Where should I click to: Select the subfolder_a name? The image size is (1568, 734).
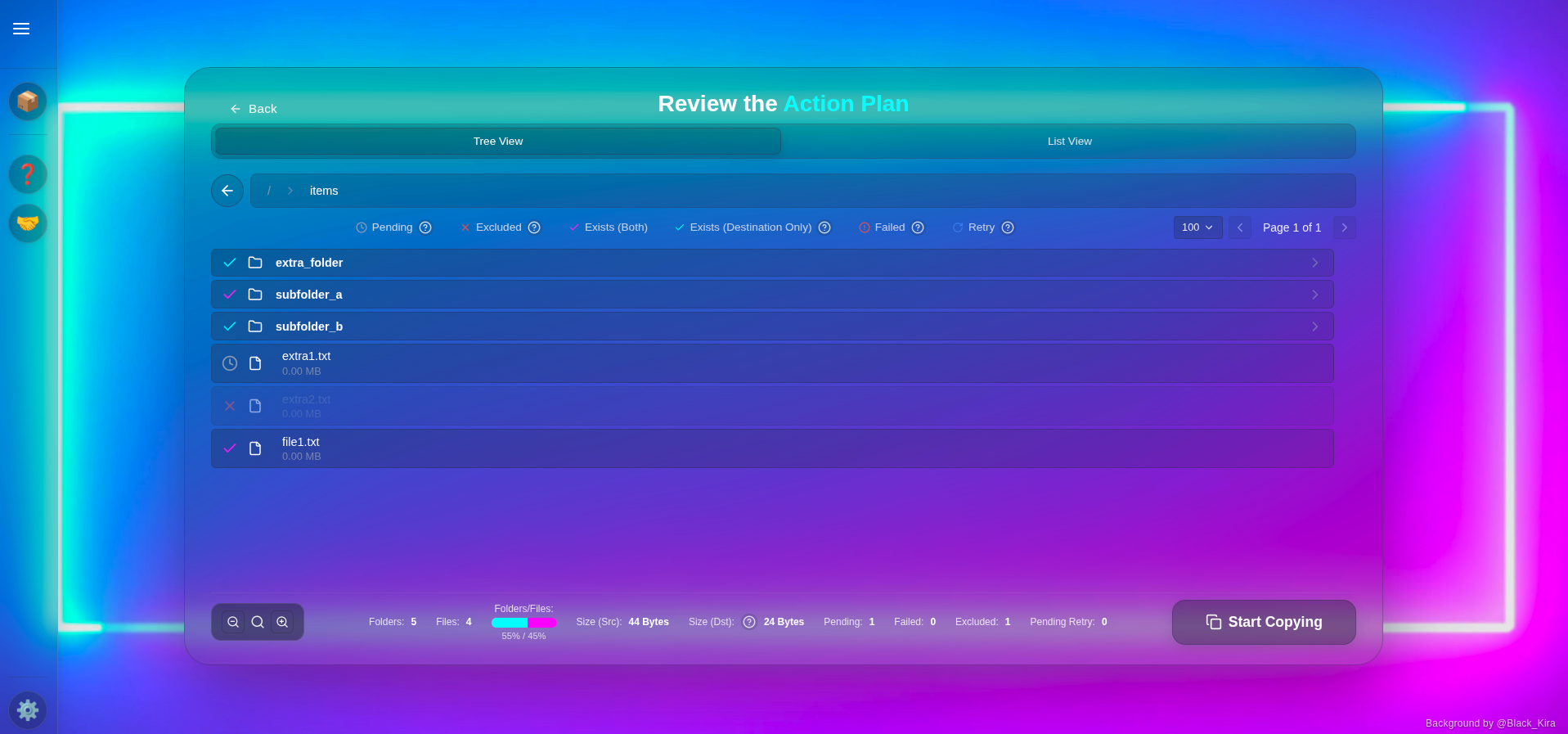pos(309,295)
